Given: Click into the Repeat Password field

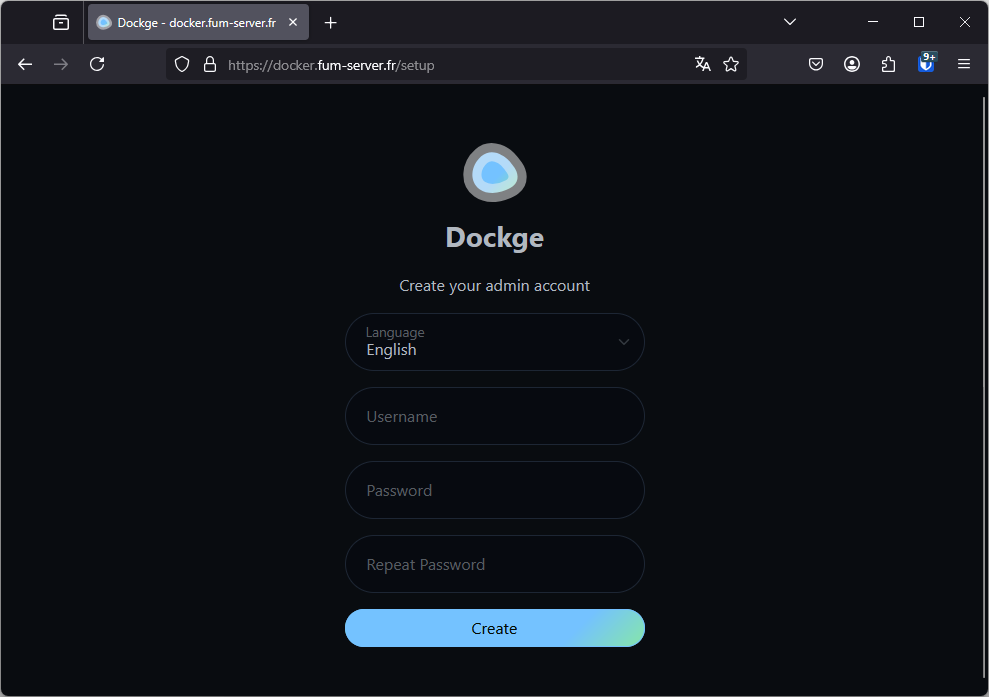Looking at the screenshot, I should point(494,564).
